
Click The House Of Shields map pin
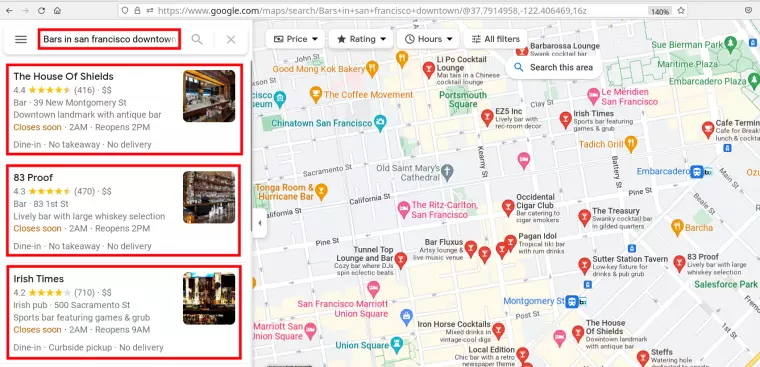pyautogui.click(x=577, y=334)
